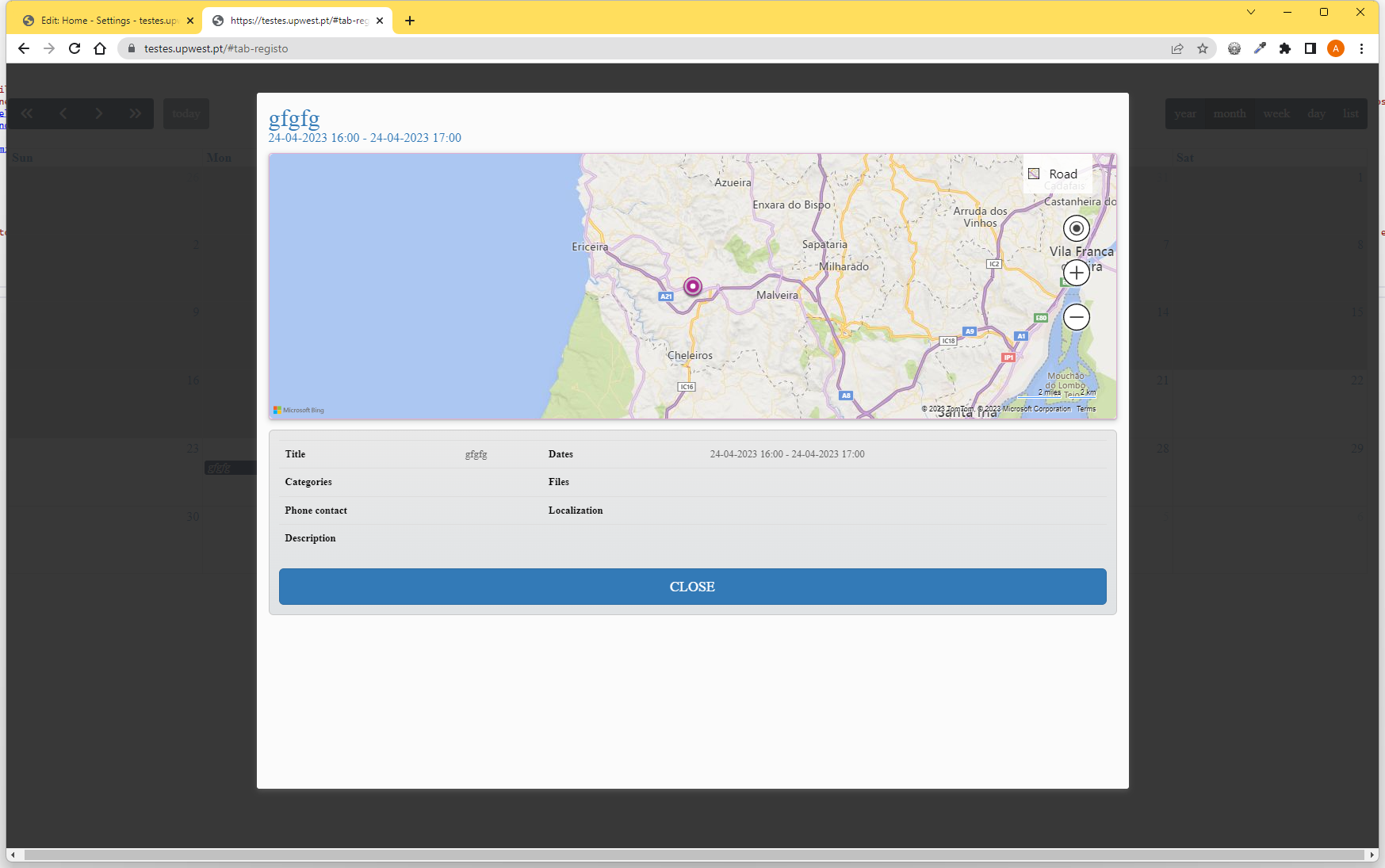Switch calendar to month view
Screen dimensions: 1385x868
tap(1229, 113)
